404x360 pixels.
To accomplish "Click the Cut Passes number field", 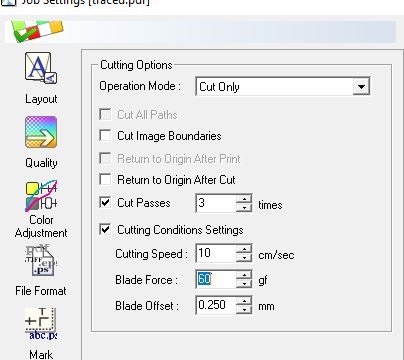I will coord(216,203).
